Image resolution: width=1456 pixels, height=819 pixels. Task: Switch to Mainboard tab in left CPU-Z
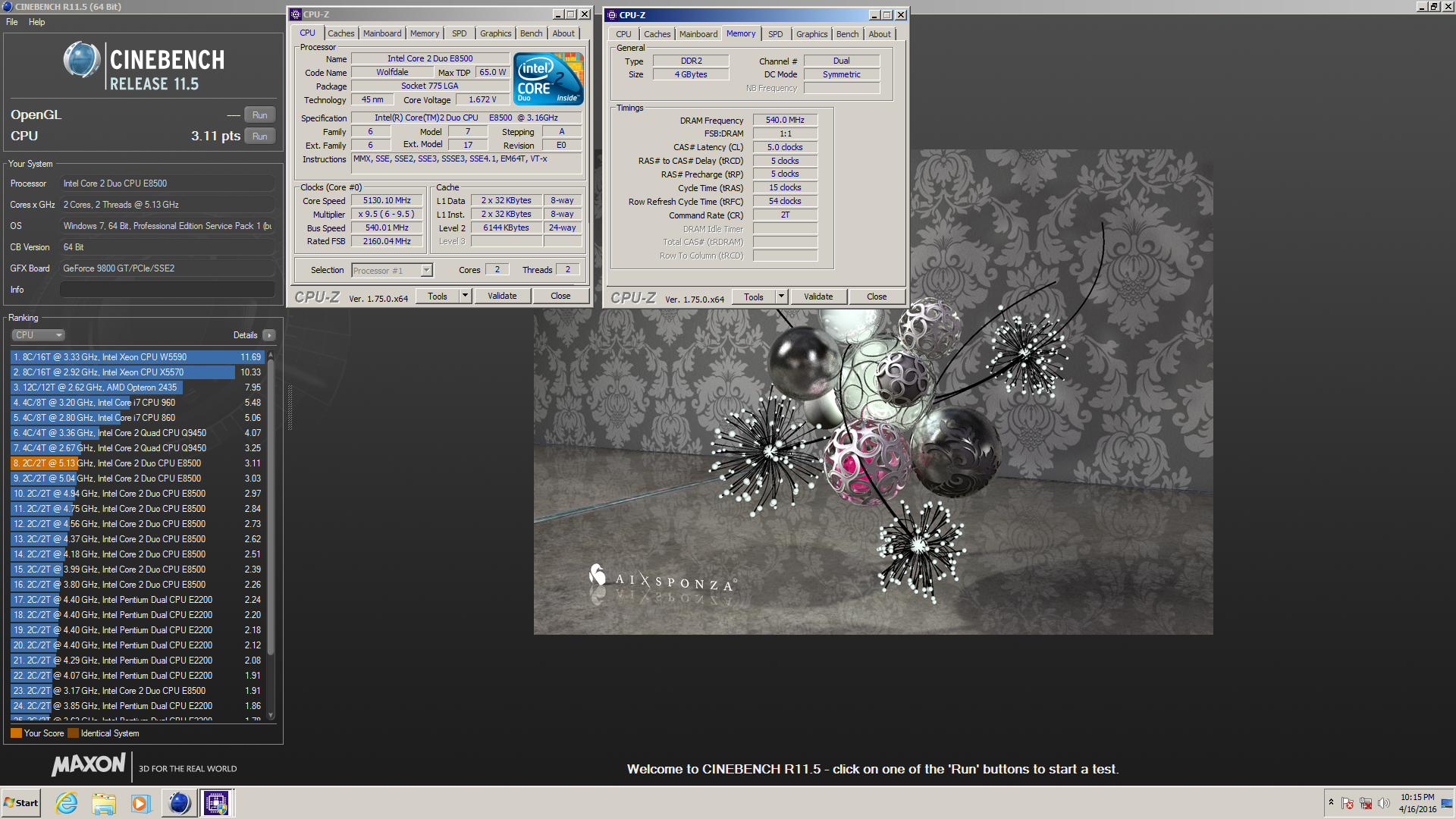click(x=382, y=33)
